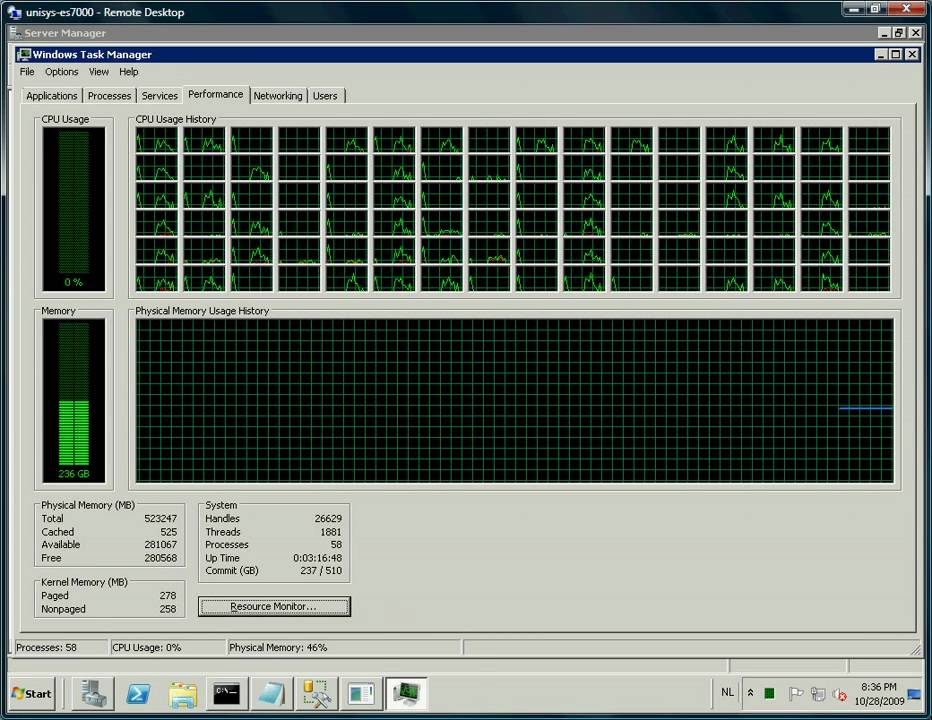Click the Handles value 26629
Screen dimensions: 932x720
click(x=328, y=518)
